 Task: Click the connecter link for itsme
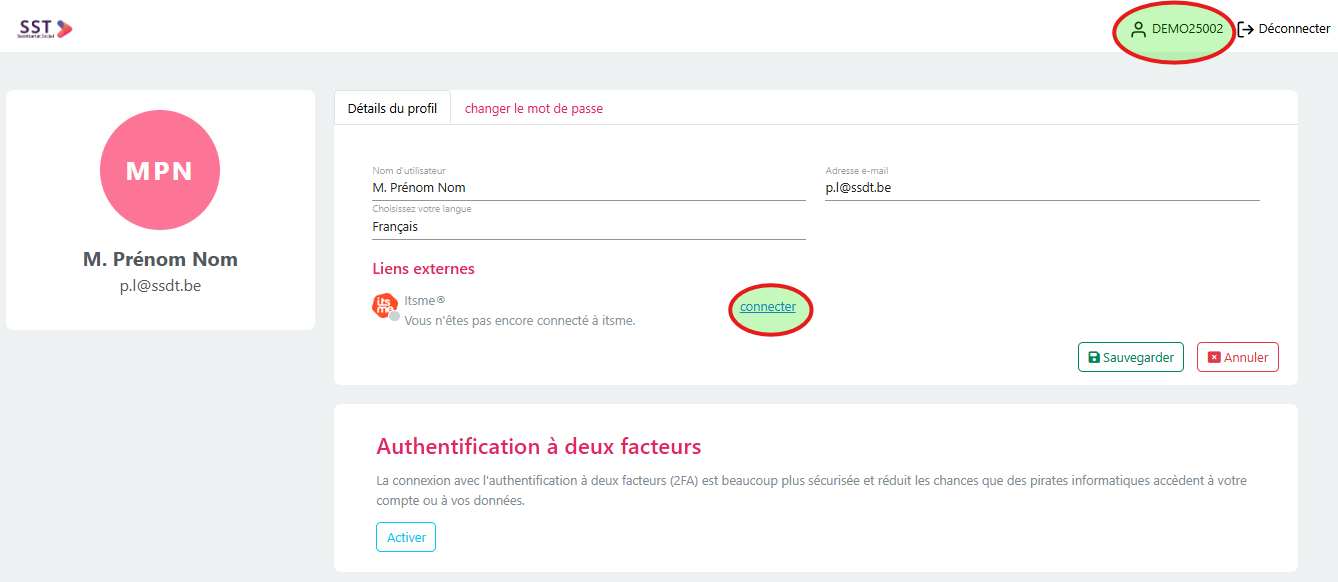tap(768, 307)
